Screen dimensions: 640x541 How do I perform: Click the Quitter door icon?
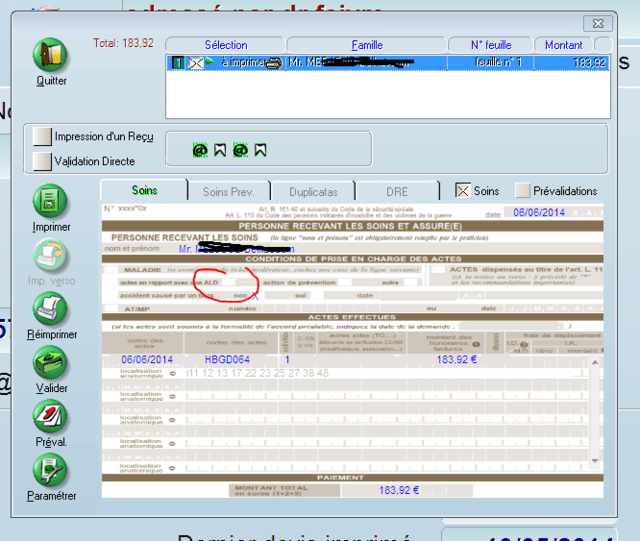(x=51, y=55)
